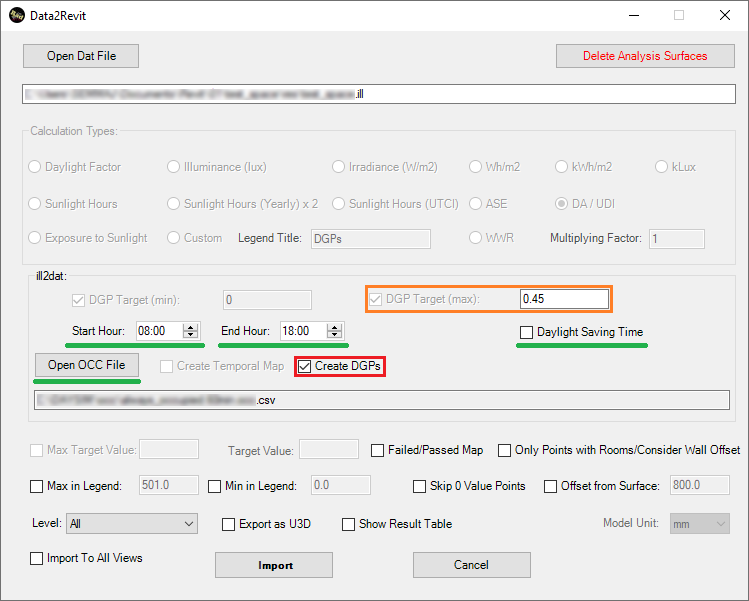749x601 pixels.
Task: Open the Level dropdown showing All
Action: point(132,524)
